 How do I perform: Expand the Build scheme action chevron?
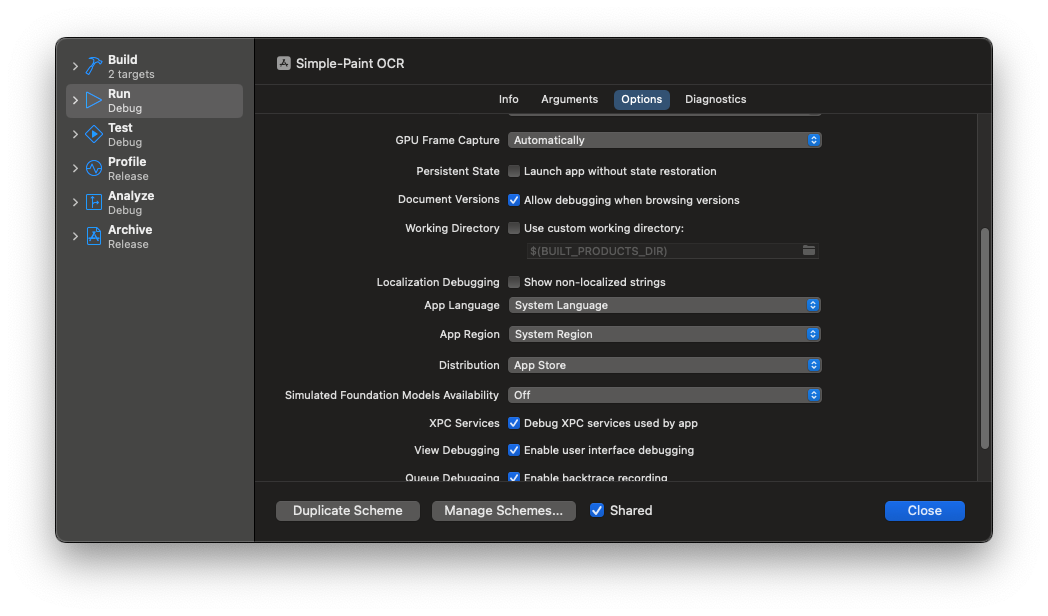[x=75, y=67]
